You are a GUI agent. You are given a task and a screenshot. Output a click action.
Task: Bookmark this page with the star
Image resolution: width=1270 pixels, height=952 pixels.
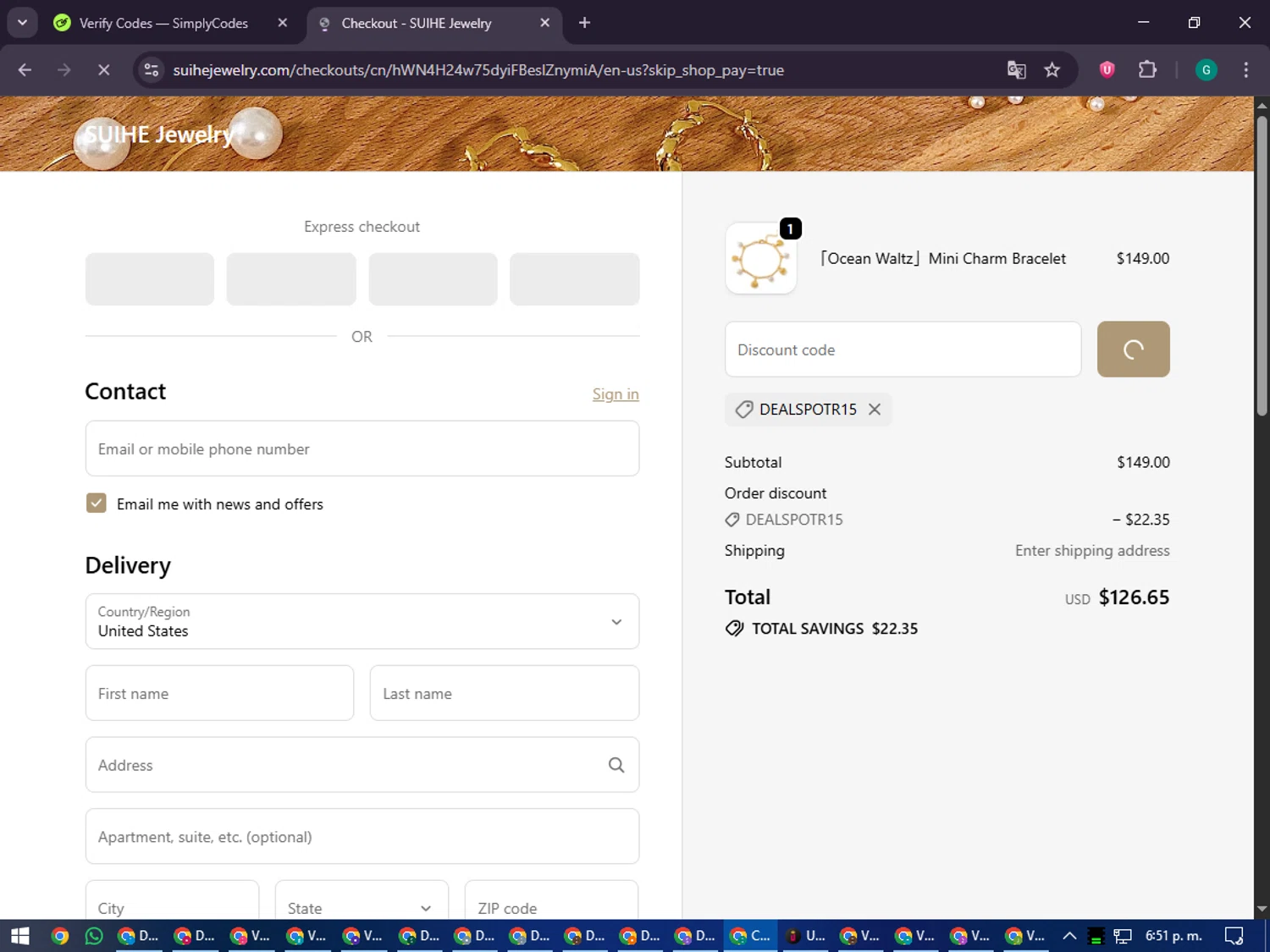pyautogui.click(x=1052, y=70)
